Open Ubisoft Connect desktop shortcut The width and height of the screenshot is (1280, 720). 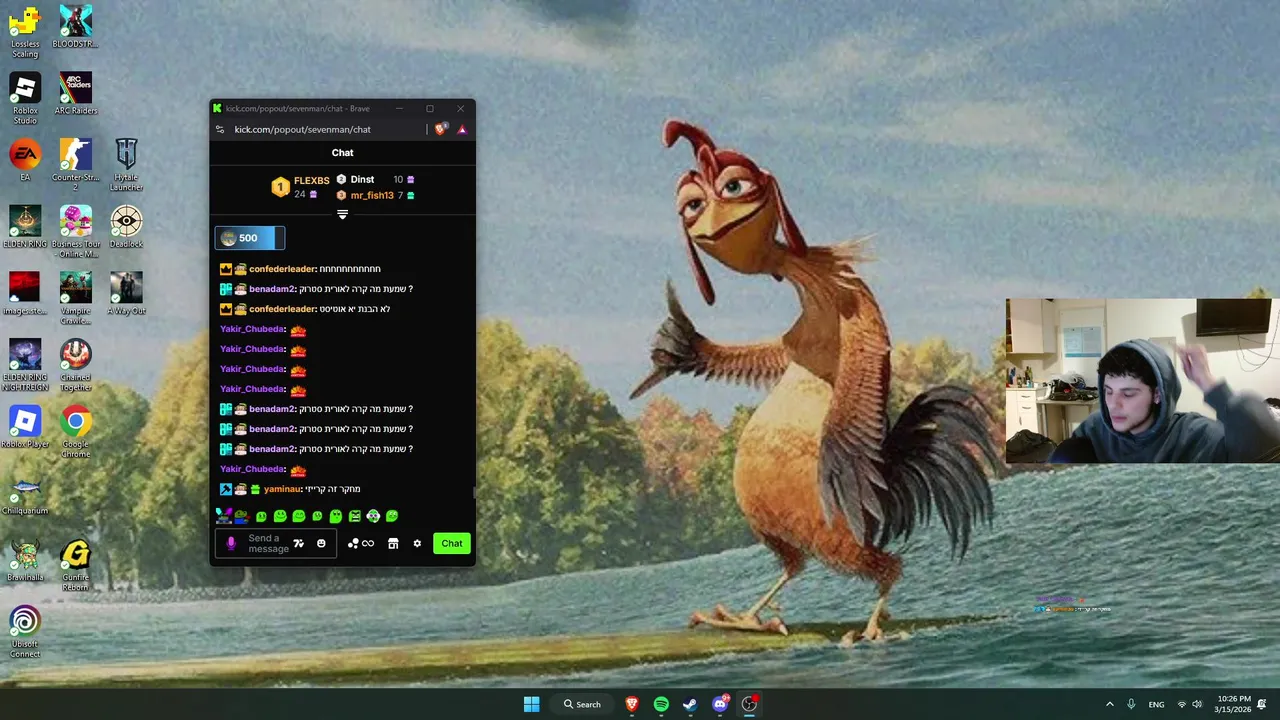click(x=25, y=633)
